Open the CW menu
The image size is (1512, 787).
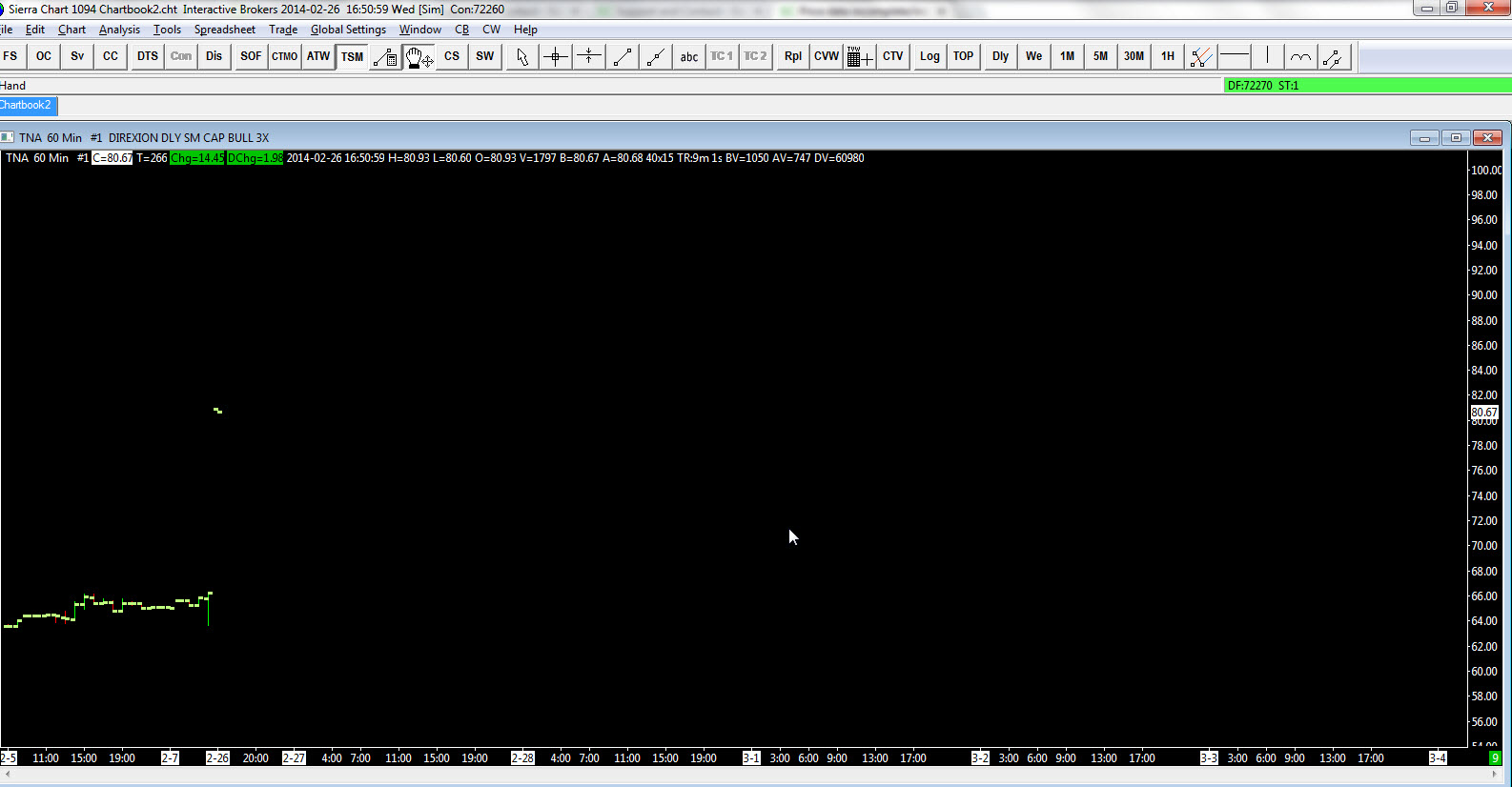(491, 30)
